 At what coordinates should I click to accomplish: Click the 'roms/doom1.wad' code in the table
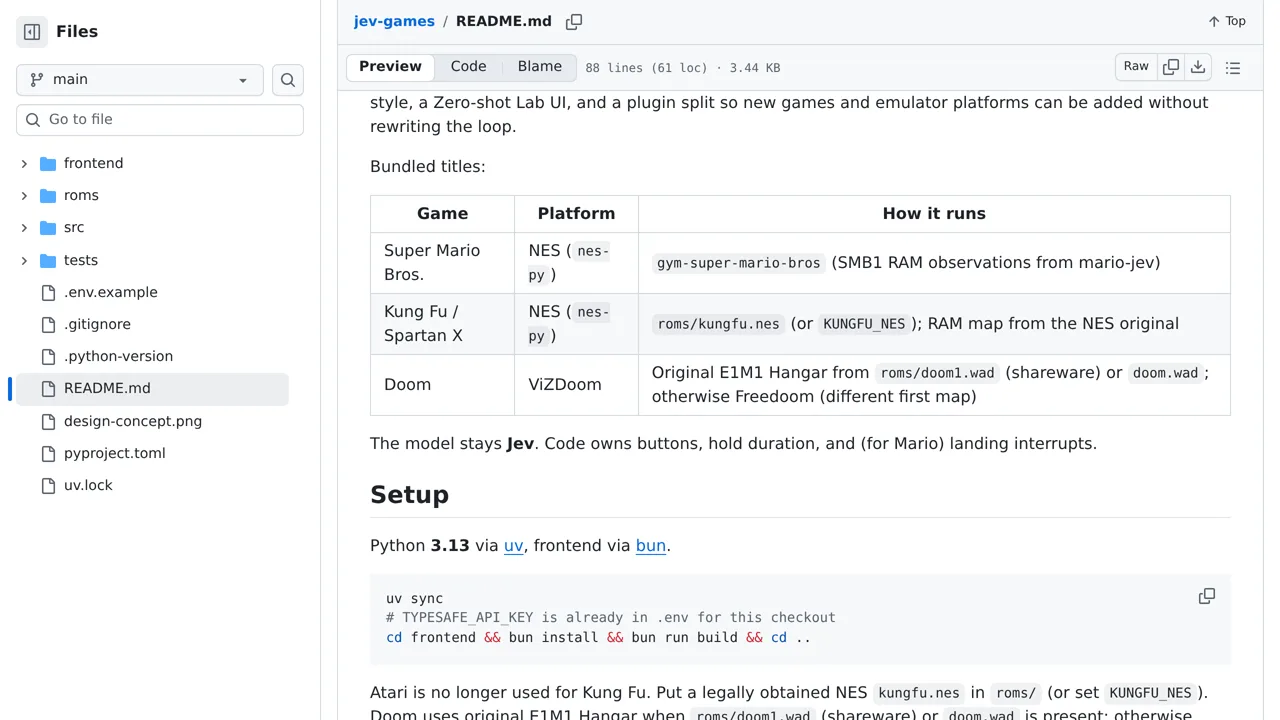(x=937, y=373)
